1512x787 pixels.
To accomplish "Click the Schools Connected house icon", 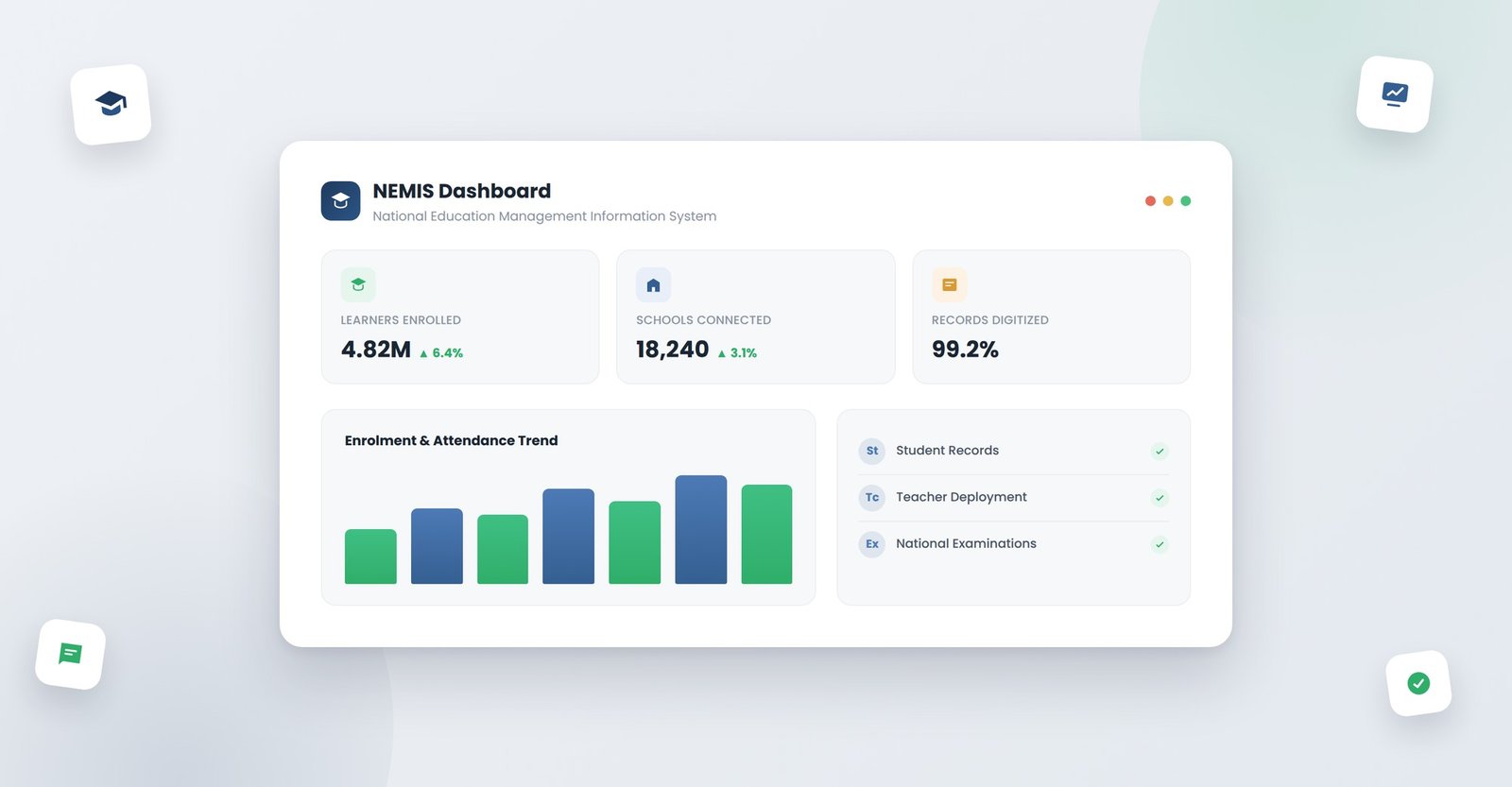I will 653,284.
